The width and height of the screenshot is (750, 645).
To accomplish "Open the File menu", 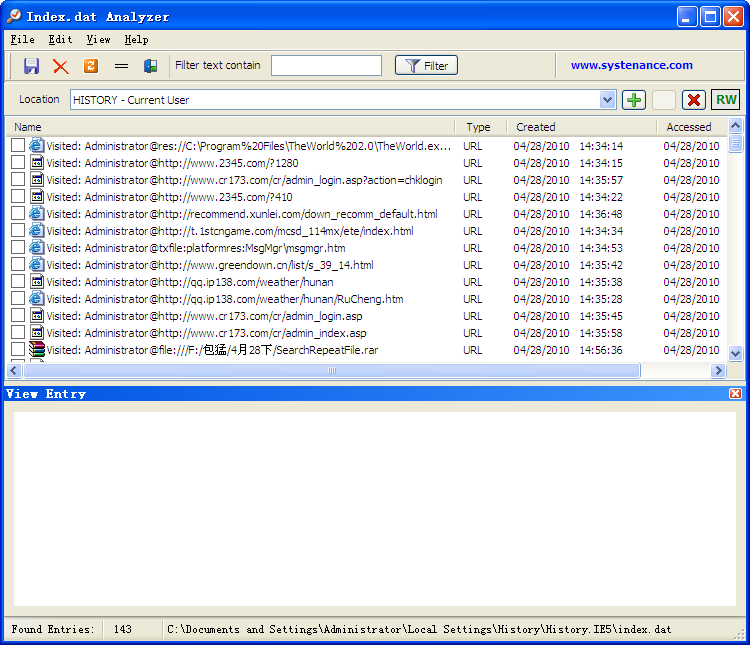I will 22,40.
